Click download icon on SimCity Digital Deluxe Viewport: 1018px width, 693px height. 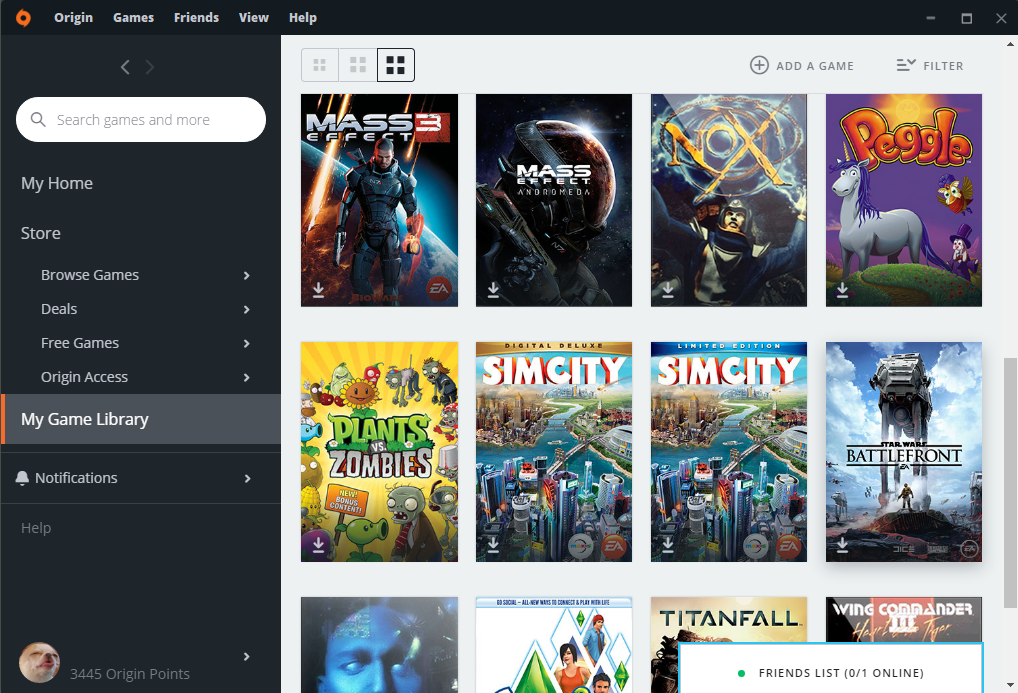[493, 544]
